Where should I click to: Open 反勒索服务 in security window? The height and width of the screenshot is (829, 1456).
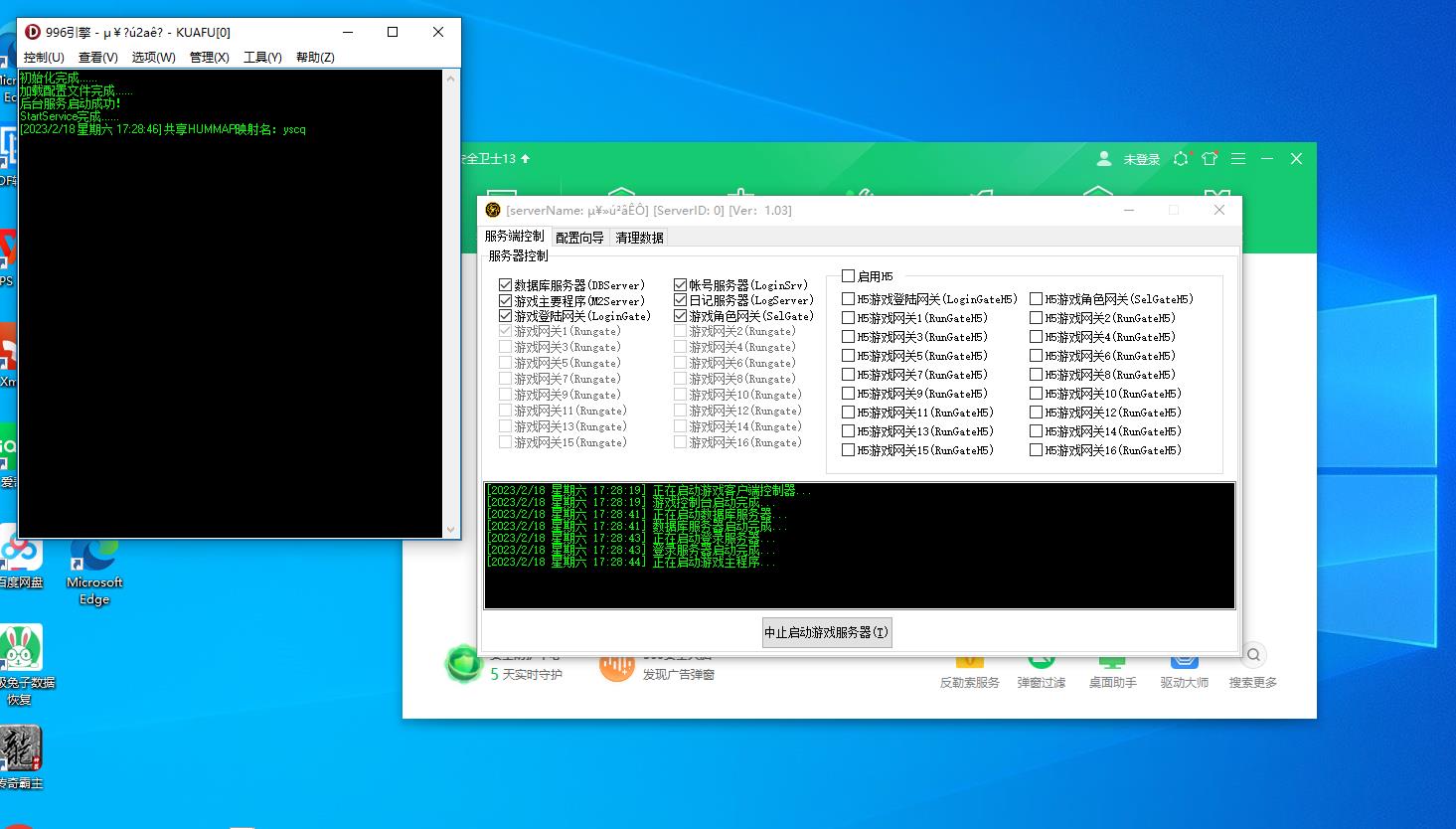(x=969, y=683)
